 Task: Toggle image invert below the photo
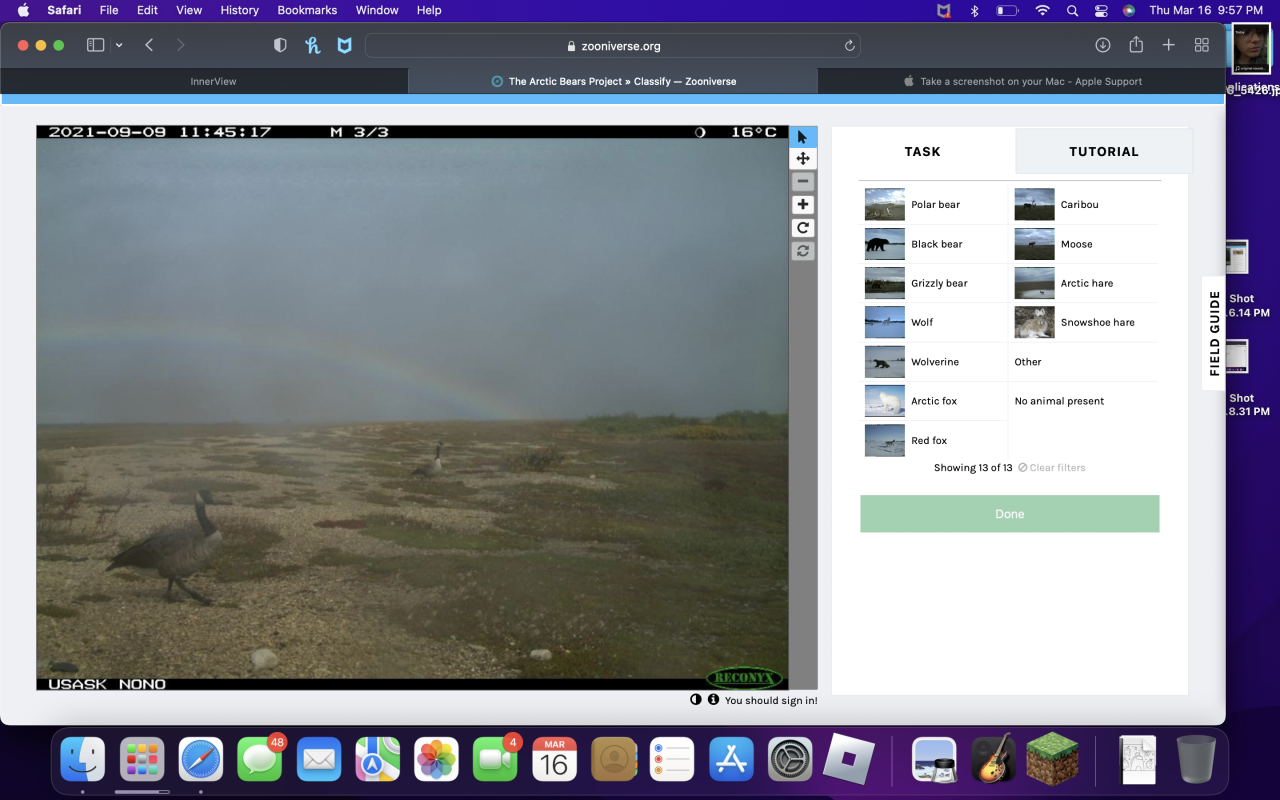click(x=696, y=700)
